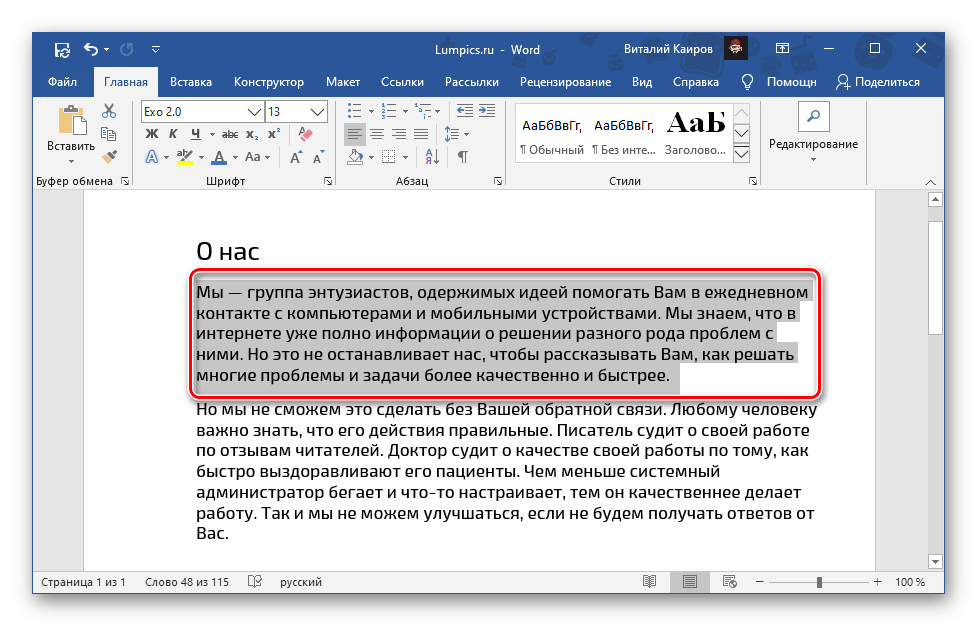Viewport: 977px width, 626px height.
Task: Activate the Format Painter brush
Action: 109,156
